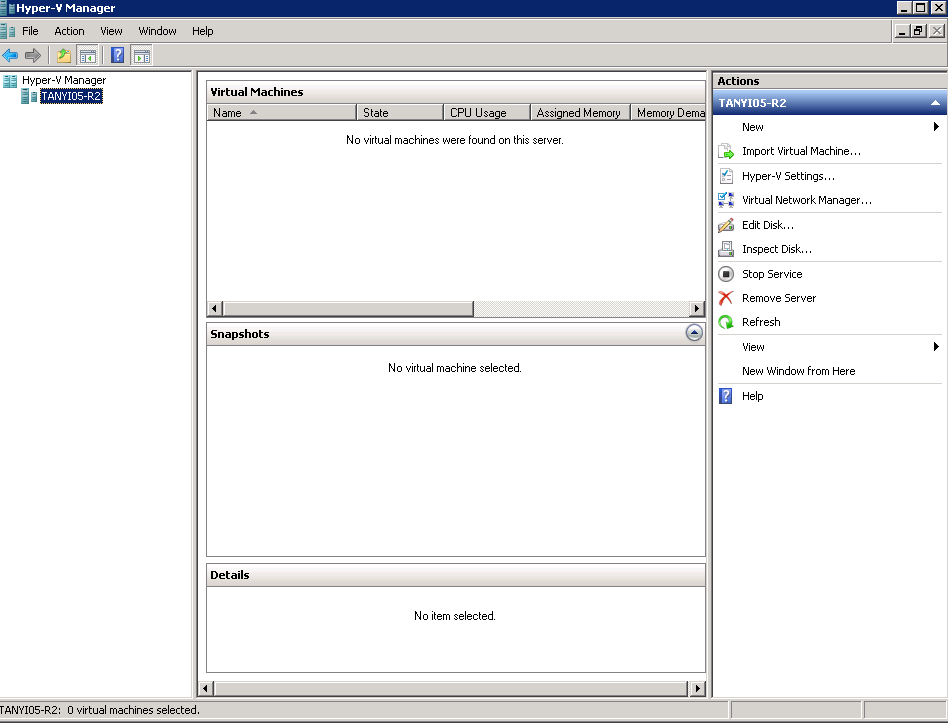Viewport: 948px width, 723px height.
Task: Open the Window menu
Action: (157, 31)
